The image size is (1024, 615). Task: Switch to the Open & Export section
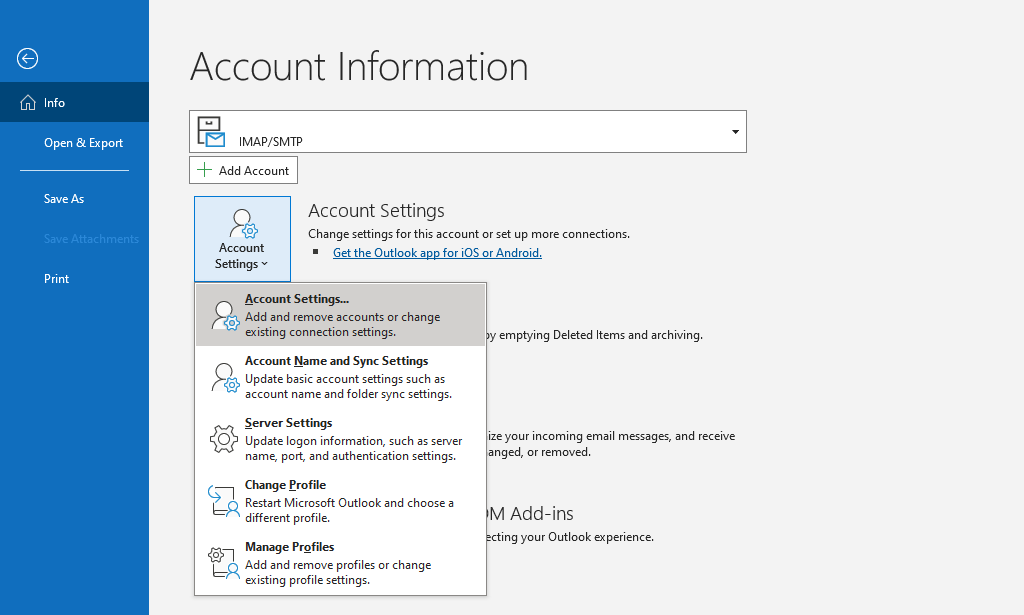pos(83,142)
